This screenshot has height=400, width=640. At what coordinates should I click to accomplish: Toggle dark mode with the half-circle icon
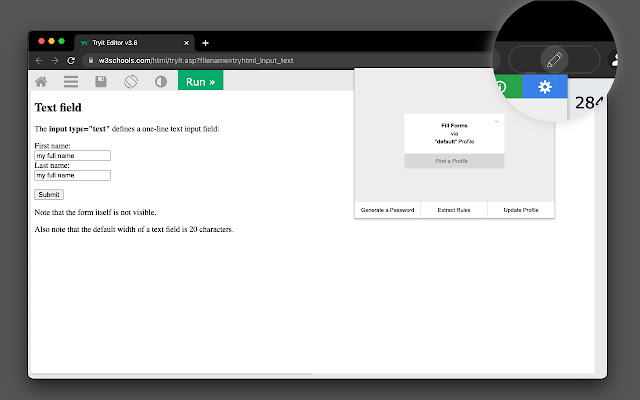coord(161,82)
